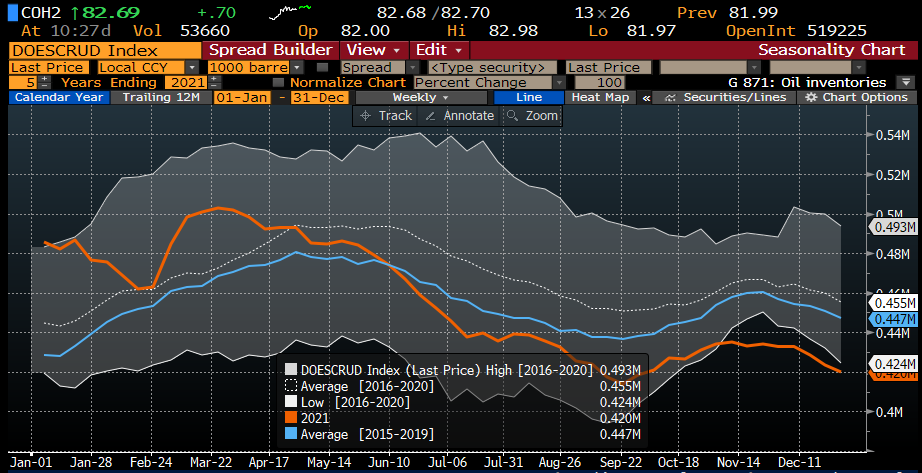Toggle the Spread checkbox
The height and width of the screenshot is (473, 922).
tap(322, 67)
